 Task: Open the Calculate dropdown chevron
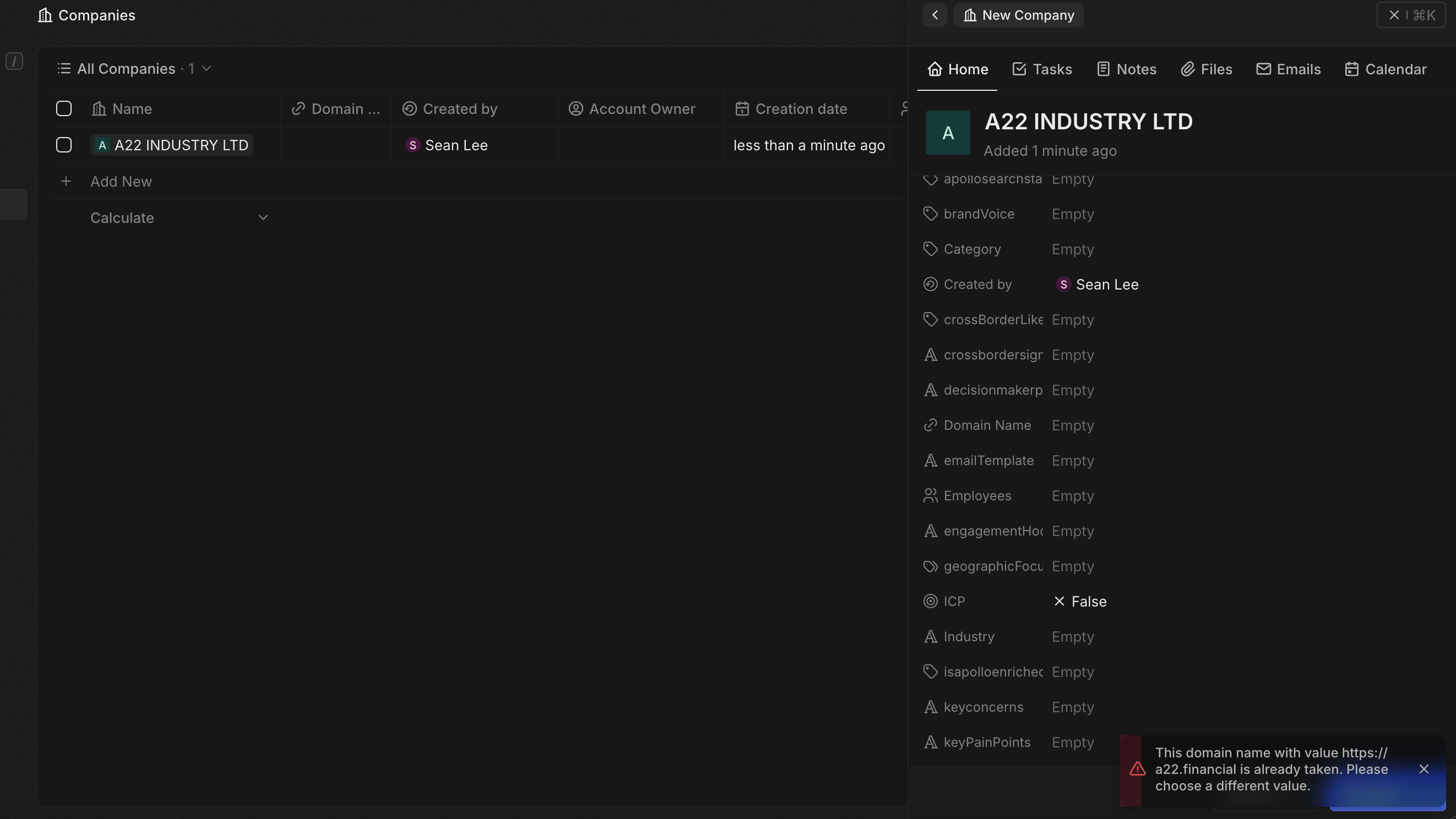coord(263,217)
